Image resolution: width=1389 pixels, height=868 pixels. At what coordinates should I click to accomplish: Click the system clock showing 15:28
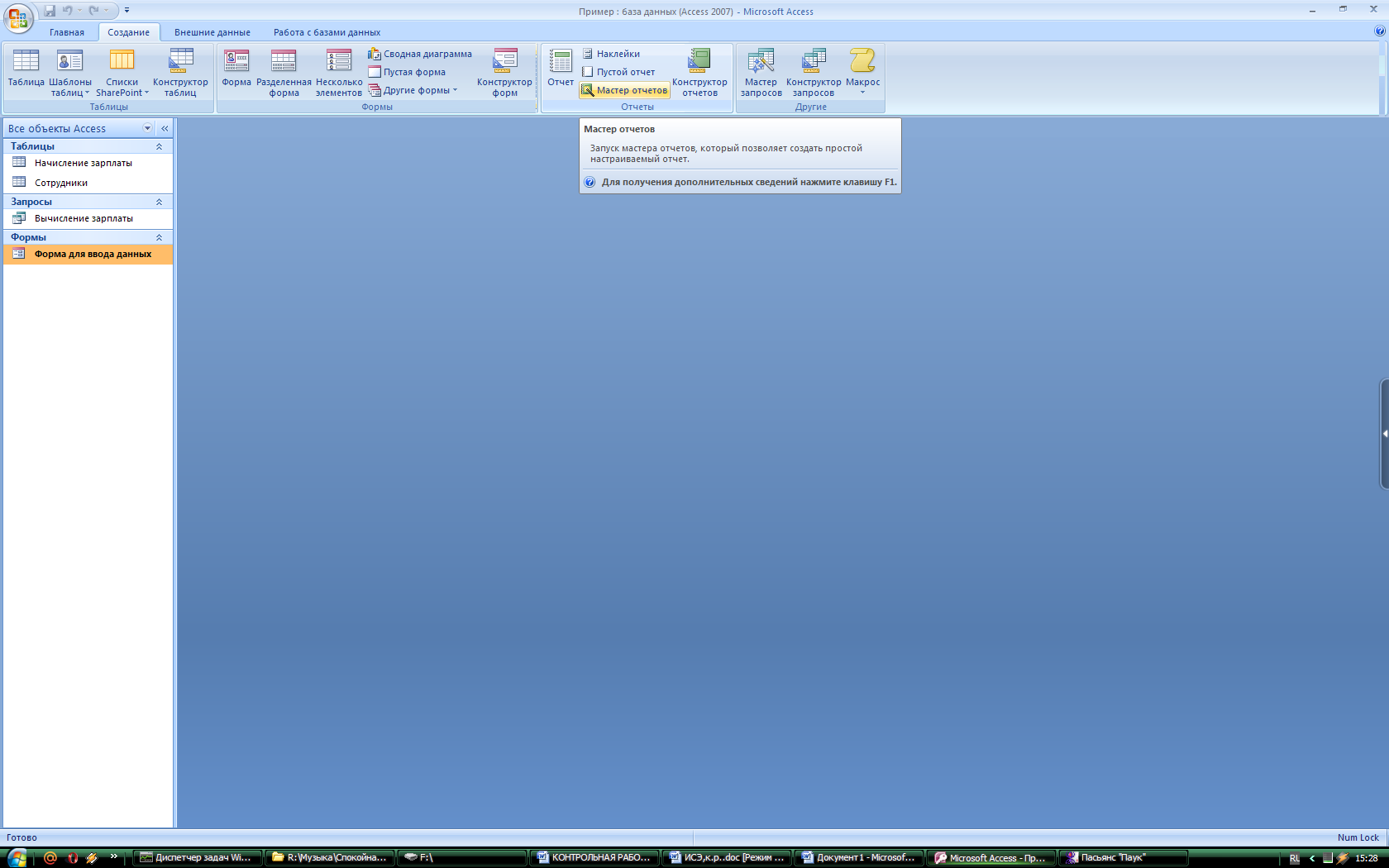point(1366,858)
